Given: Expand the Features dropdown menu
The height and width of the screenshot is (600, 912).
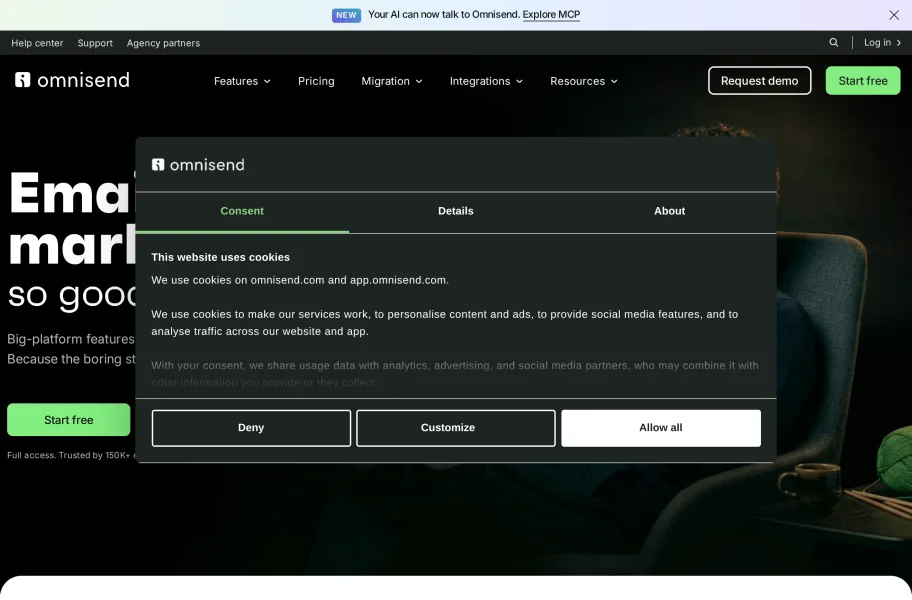Looking at the screenshot, I should coord(242,81).
